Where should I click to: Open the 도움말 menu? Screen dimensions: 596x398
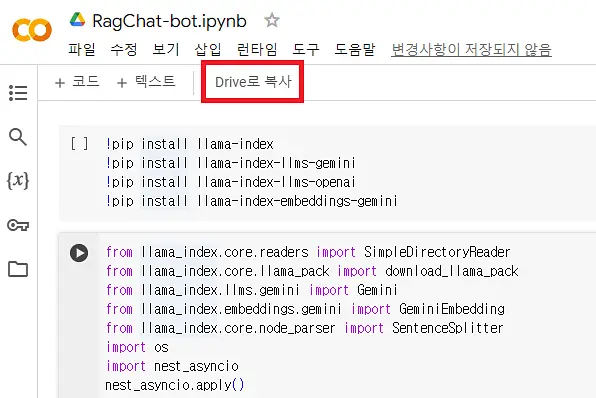355,49
